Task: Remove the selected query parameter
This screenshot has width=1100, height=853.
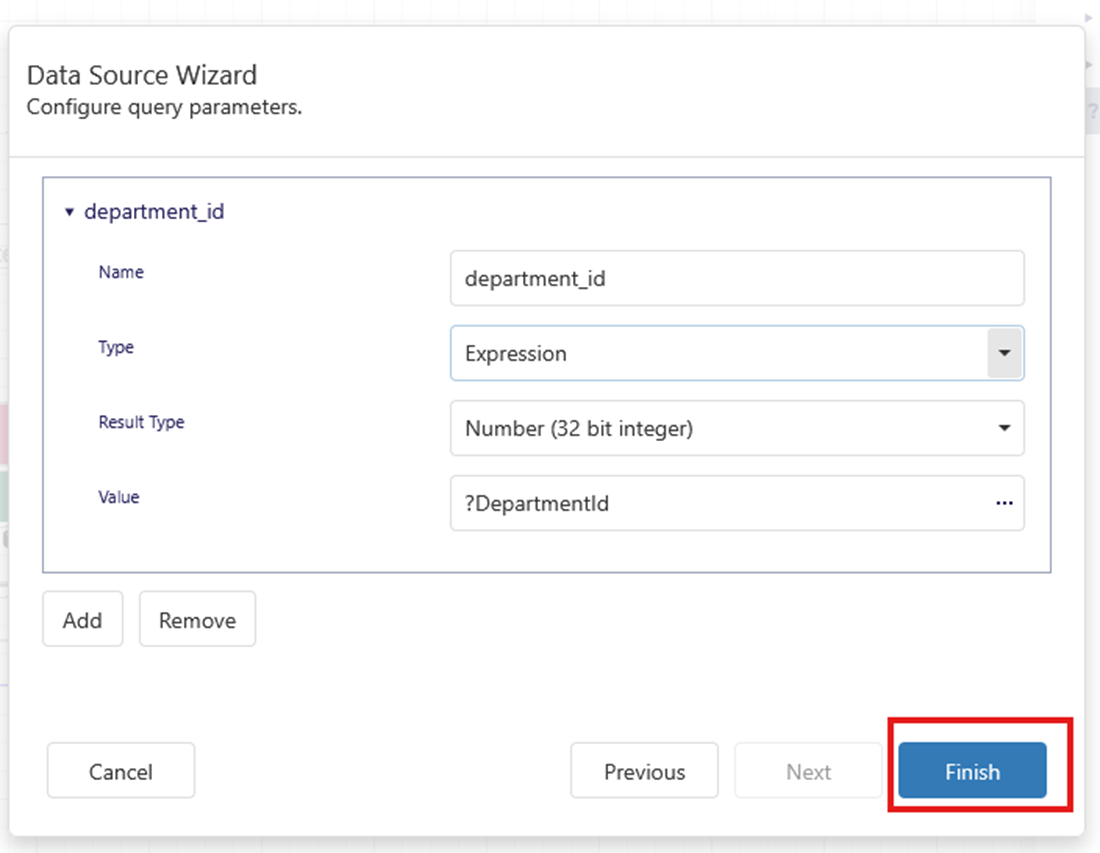Action: (197, 620)
